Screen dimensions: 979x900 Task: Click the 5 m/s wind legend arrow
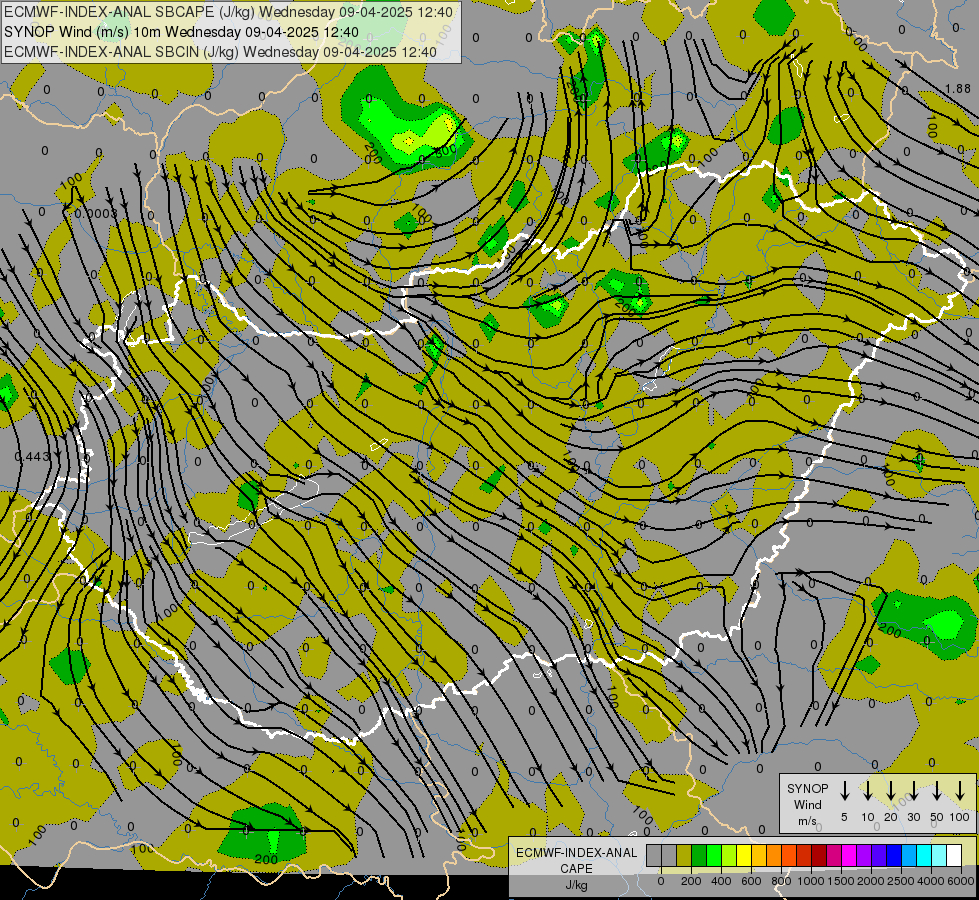[x=844, y=790]
